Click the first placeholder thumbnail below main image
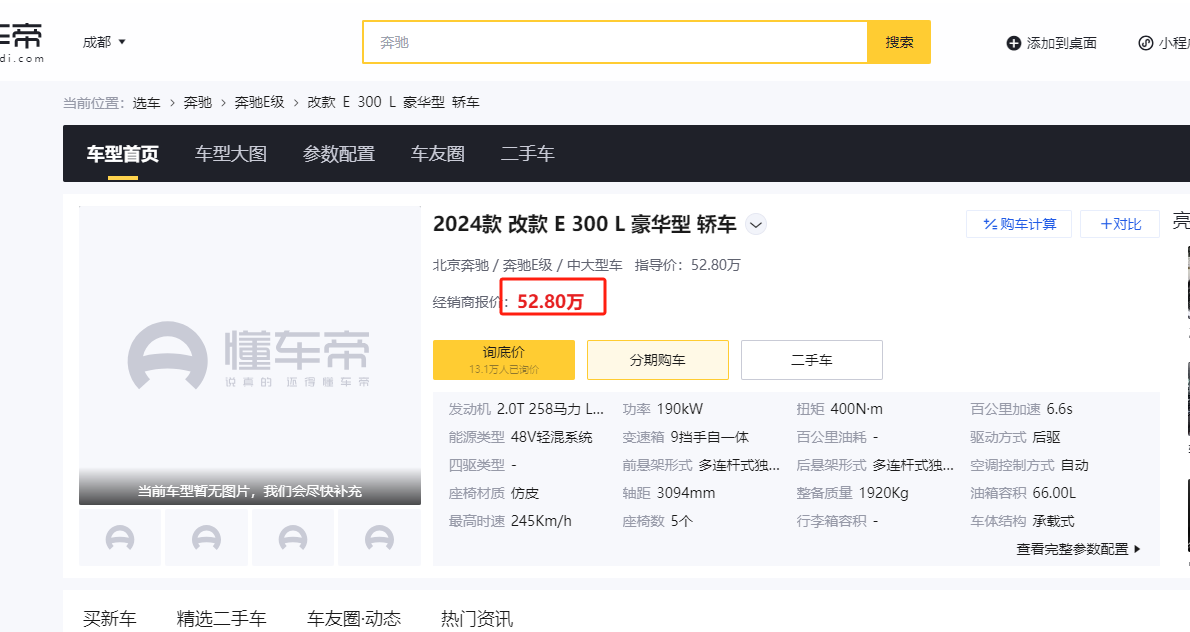The width and height of the screenshot is (1190, 632). [x=120, y=538]
